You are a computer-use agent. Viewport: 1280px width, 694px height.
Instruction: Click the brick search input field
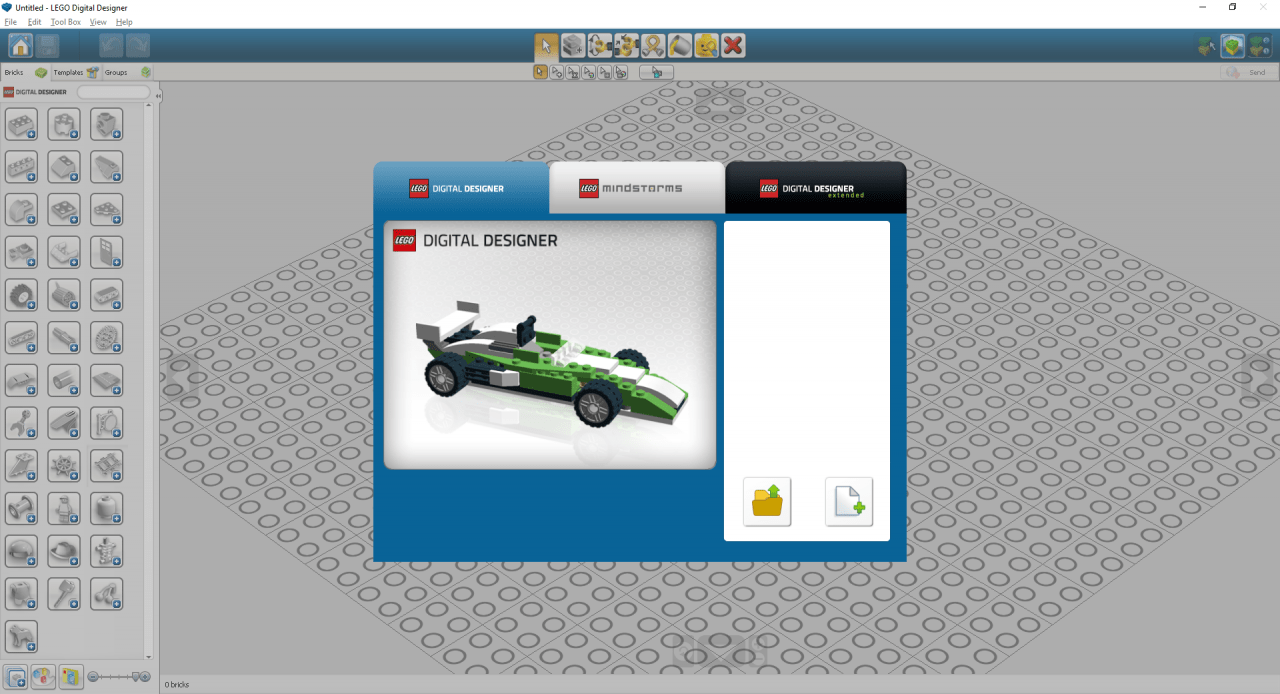113,92
